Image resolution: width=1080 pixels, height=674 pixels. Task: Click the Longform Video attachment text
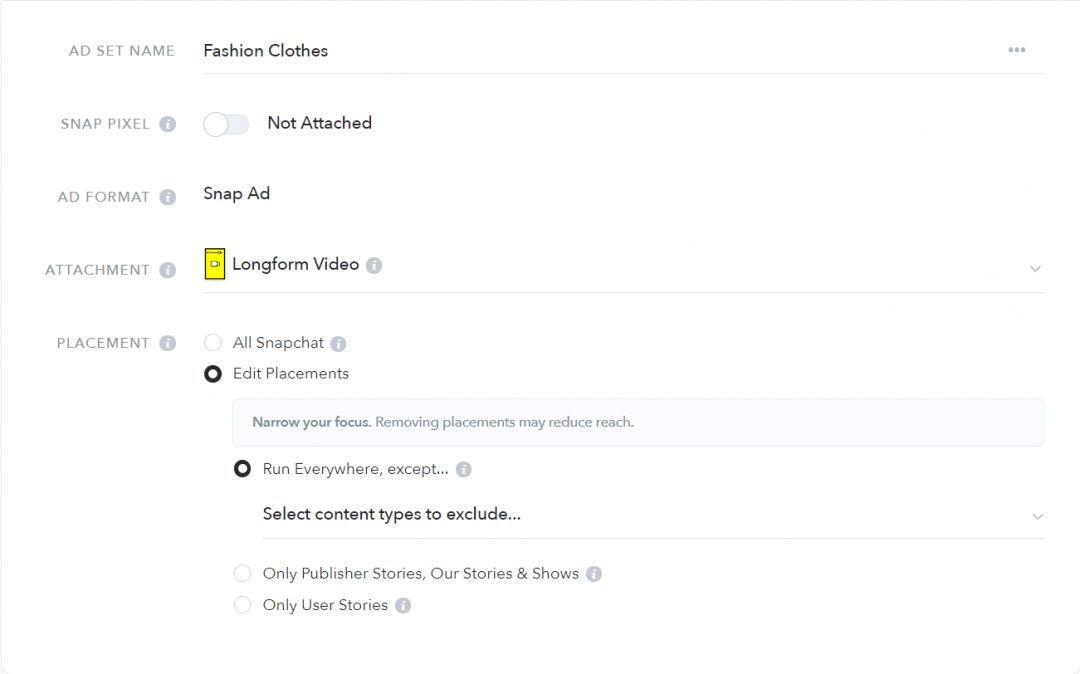pyautogui.click(x=295, y=264)
